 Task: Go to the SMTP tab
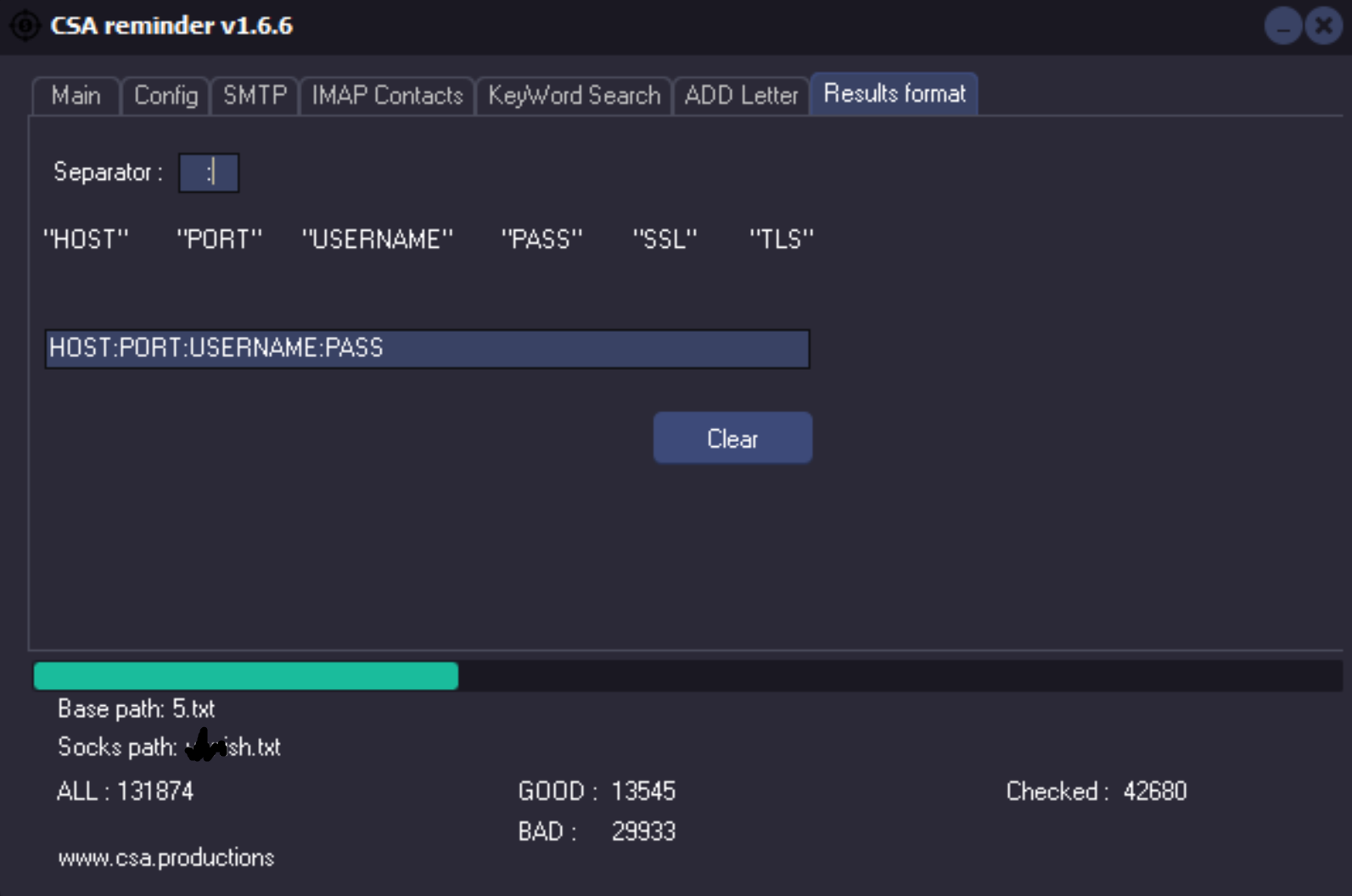255,96
